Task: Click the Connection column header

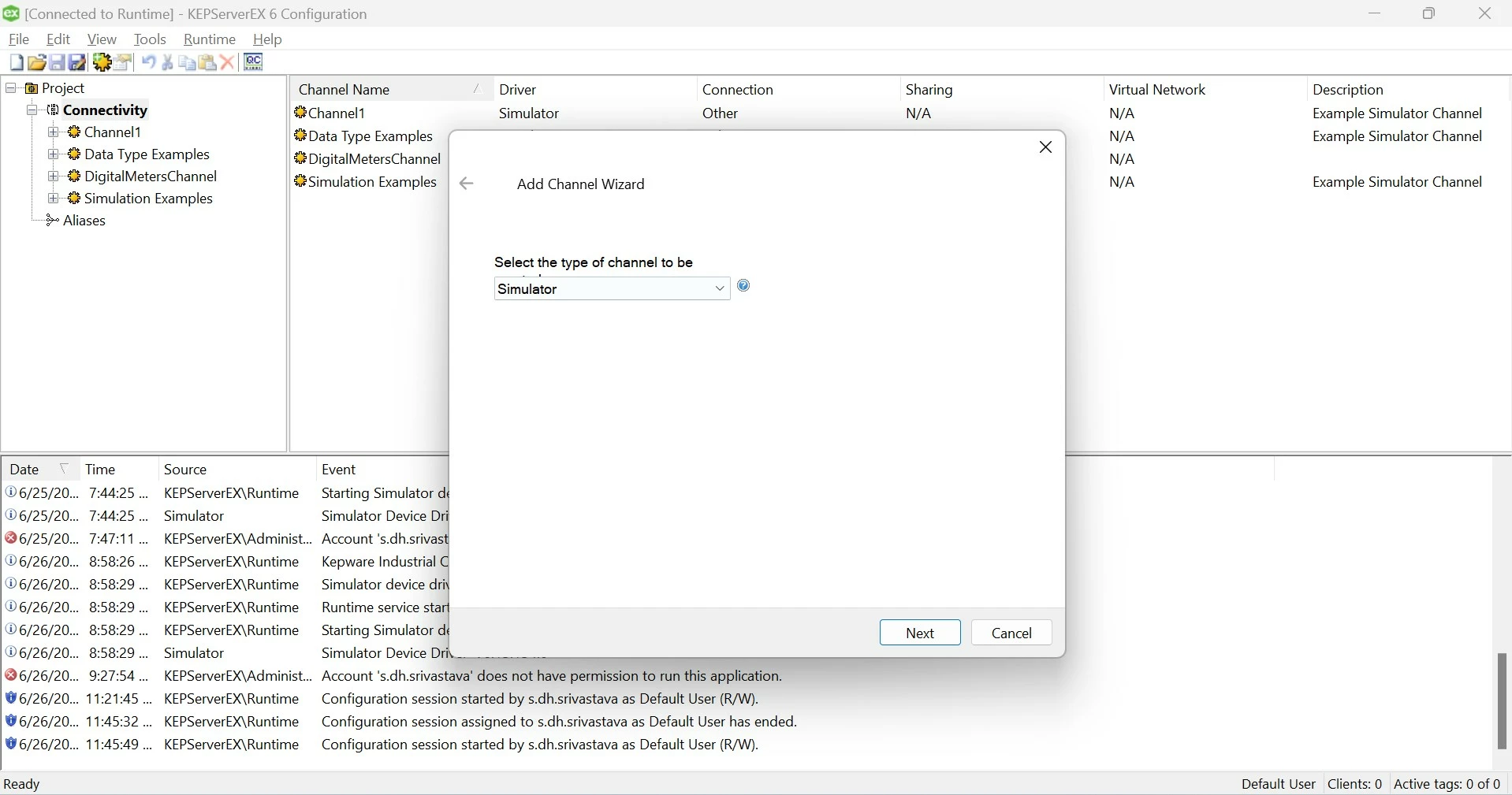Action: click(798, 90)
